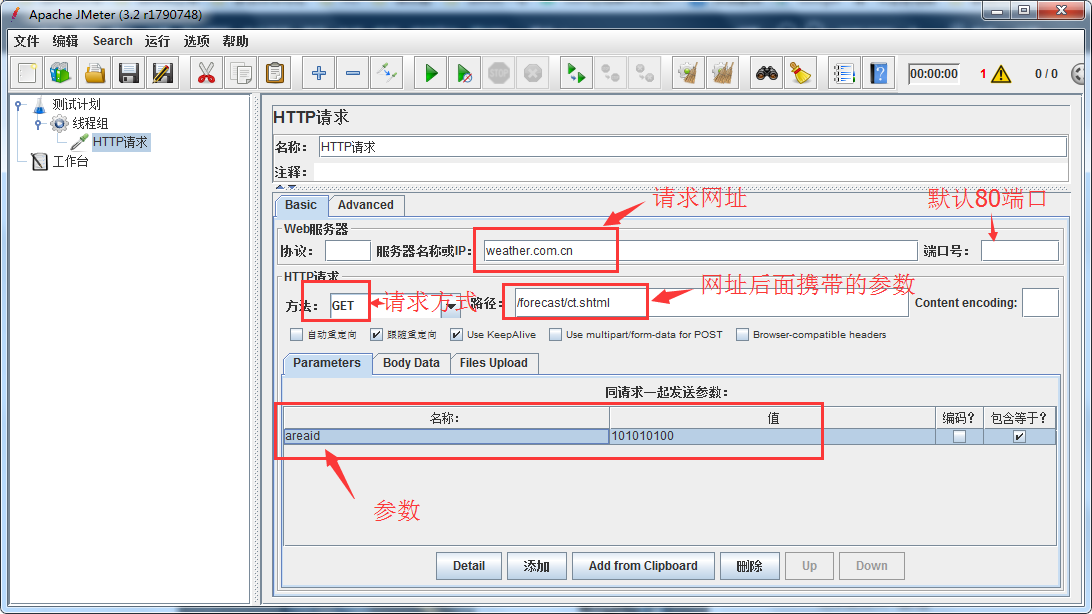1092x614 pixels.
Task: Save the test plan with floppy icon
Action: pos(129,73)
